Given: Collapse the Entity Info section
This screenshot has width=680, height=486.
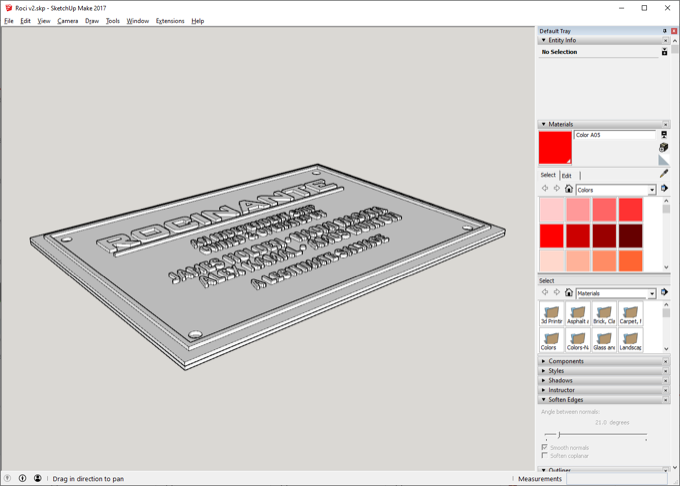Looking at the screenshot, I should coord(543,40).
